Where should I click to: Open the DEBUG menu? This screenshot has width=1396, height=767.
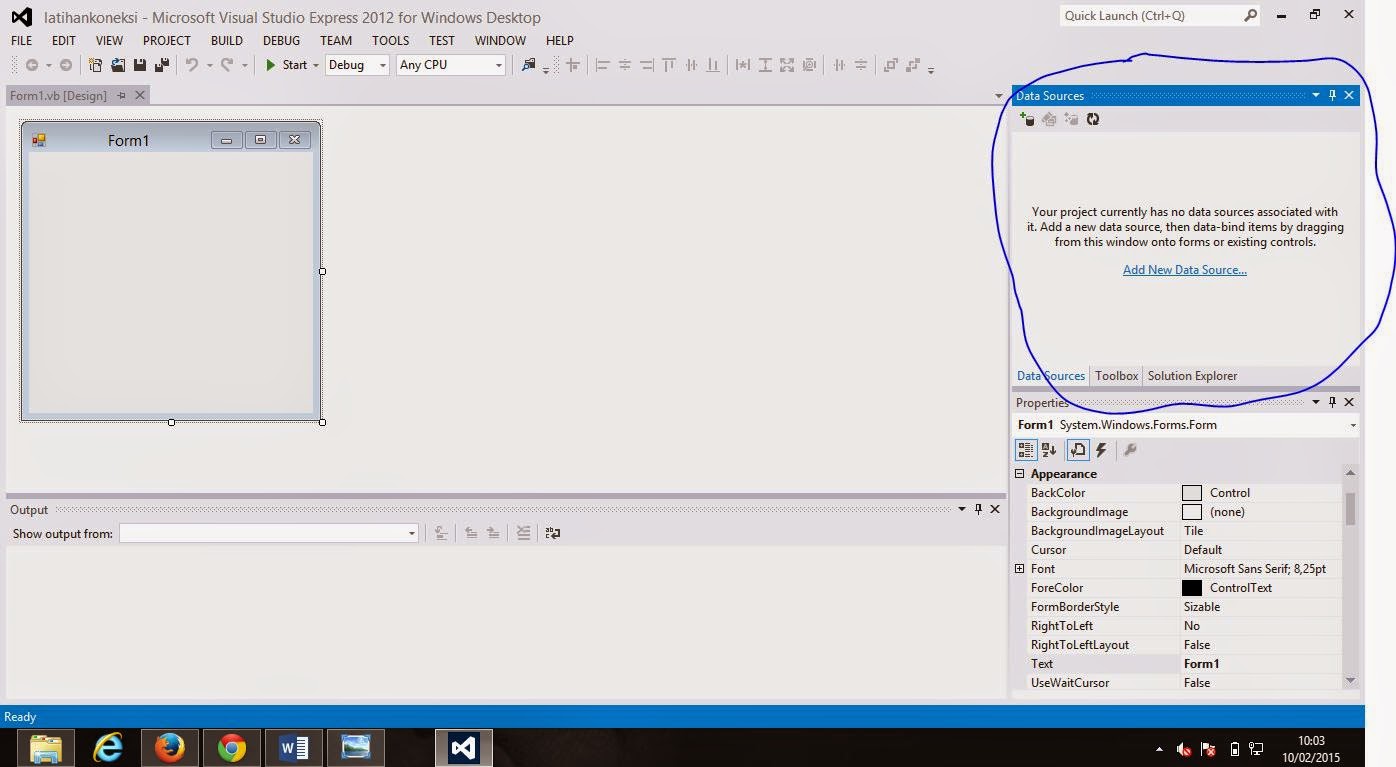(281, 41)
